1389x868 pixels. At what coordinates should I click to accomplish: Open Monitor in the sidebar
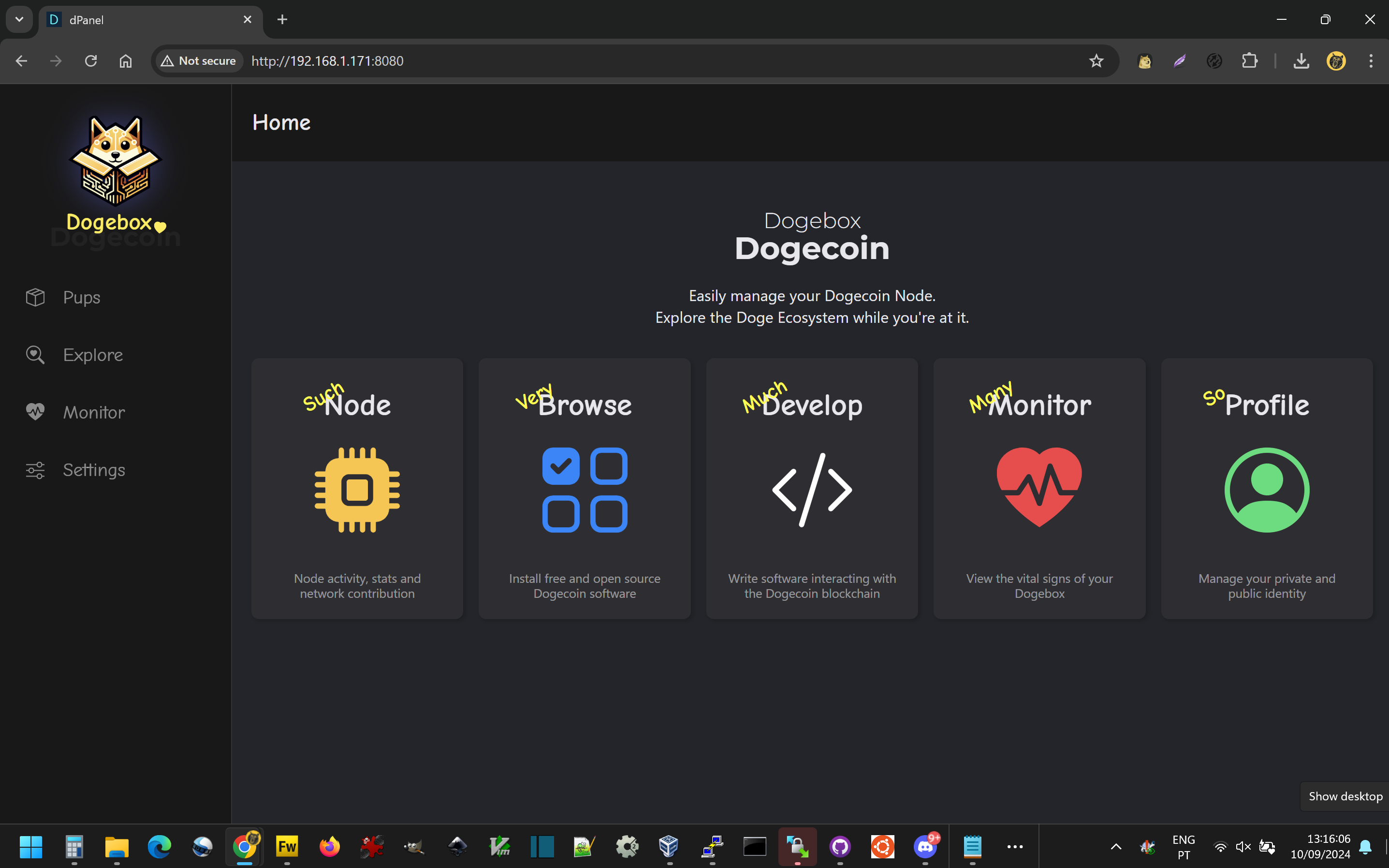click(x=94, y=412)
